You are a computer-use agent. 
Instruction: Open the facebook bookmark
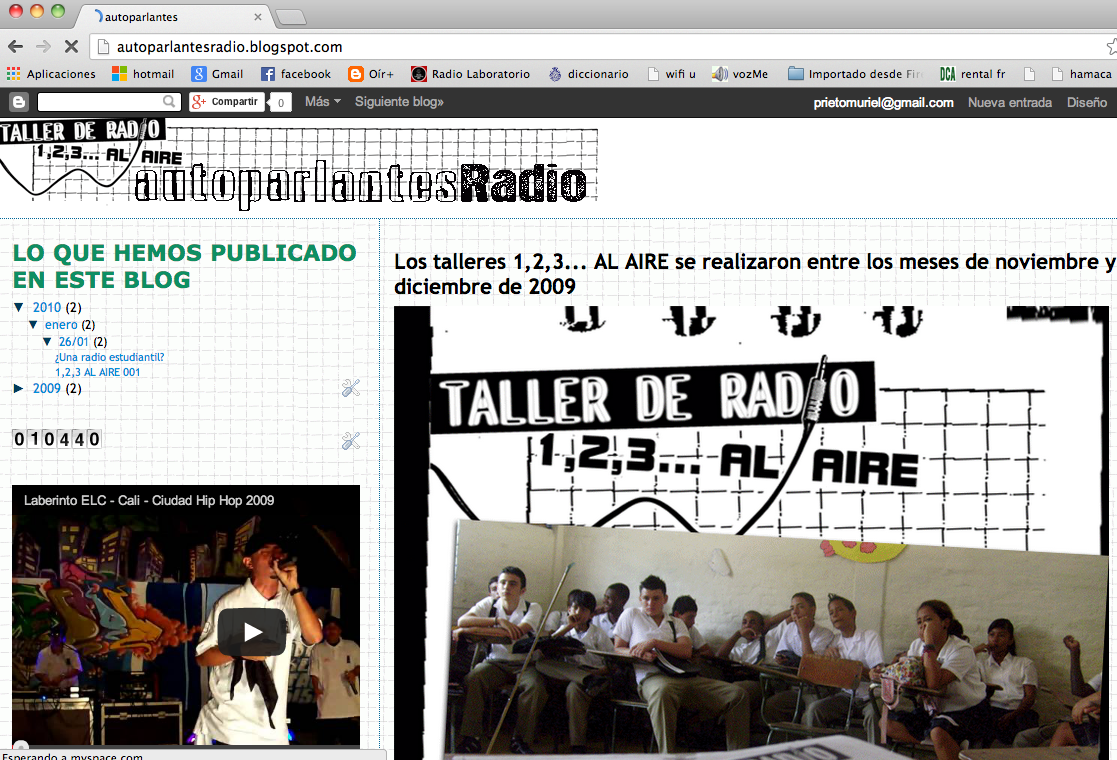pyautogui.click(x=296, y=74)
